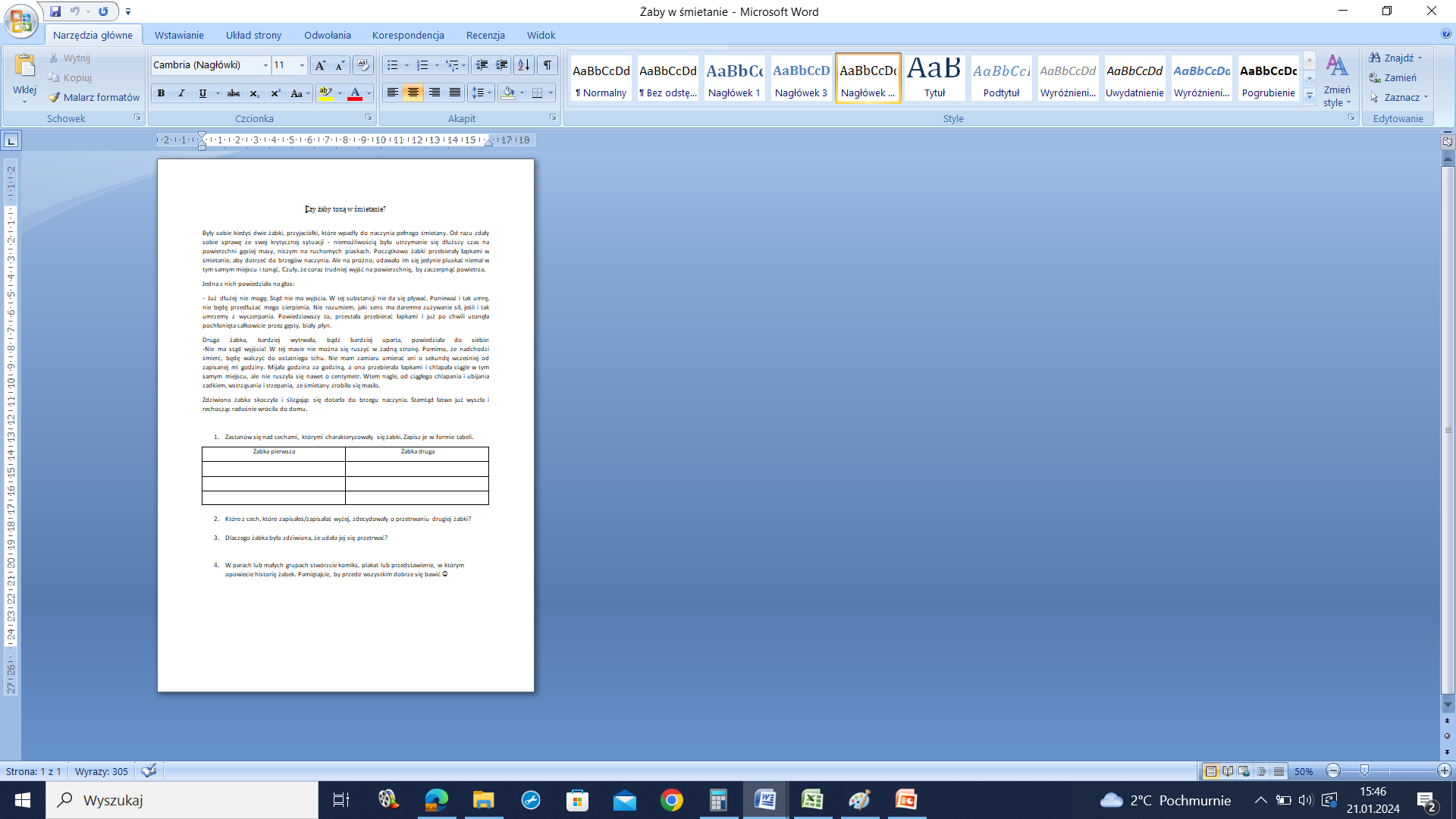
Task: Open Excel from the Windows taskbar
Action: [x=812, y=800]
